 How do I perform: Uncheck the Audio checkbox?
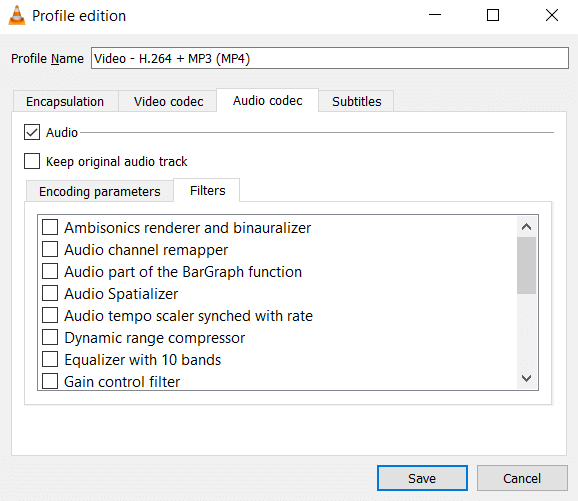[32, 132]
